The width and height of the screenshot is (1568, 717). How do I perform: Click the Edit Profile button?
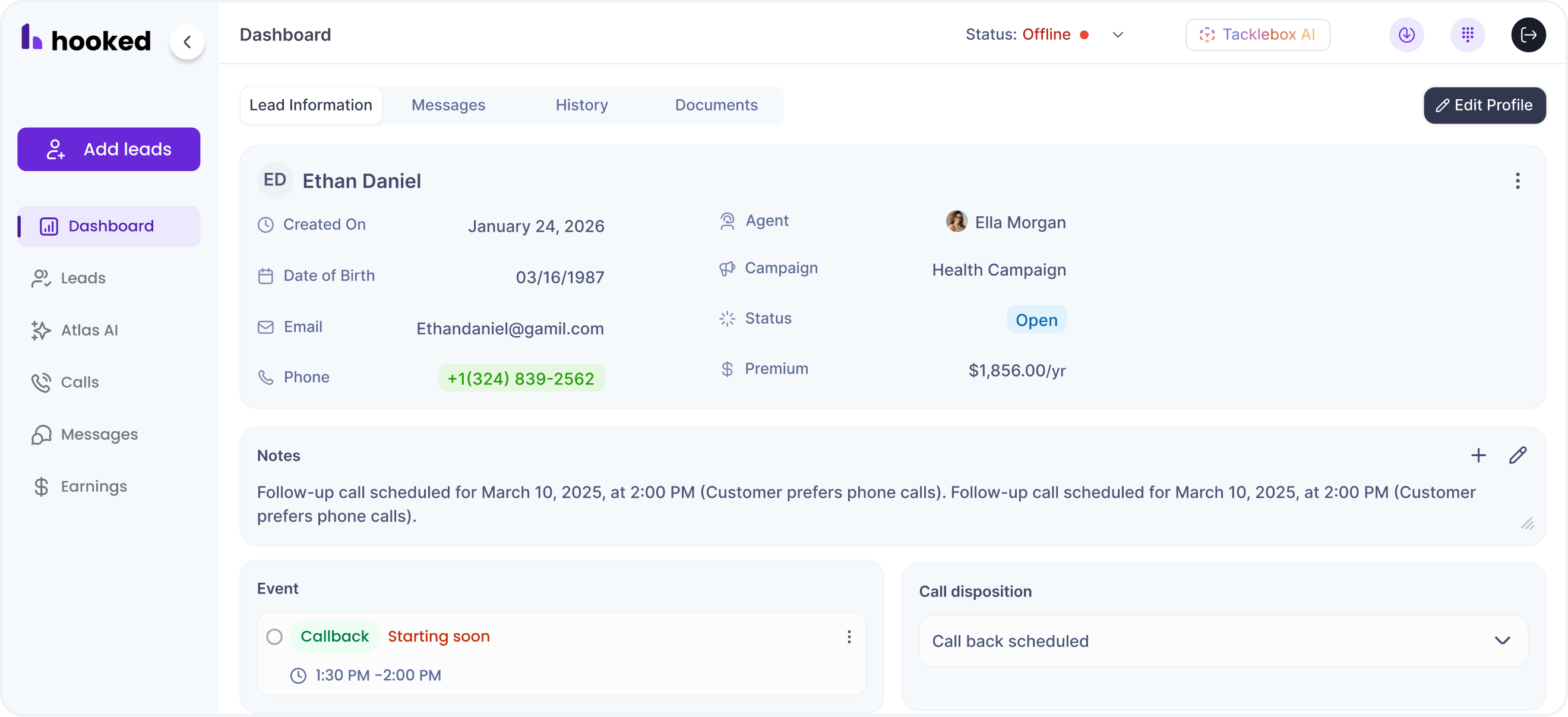[1484, 105]
